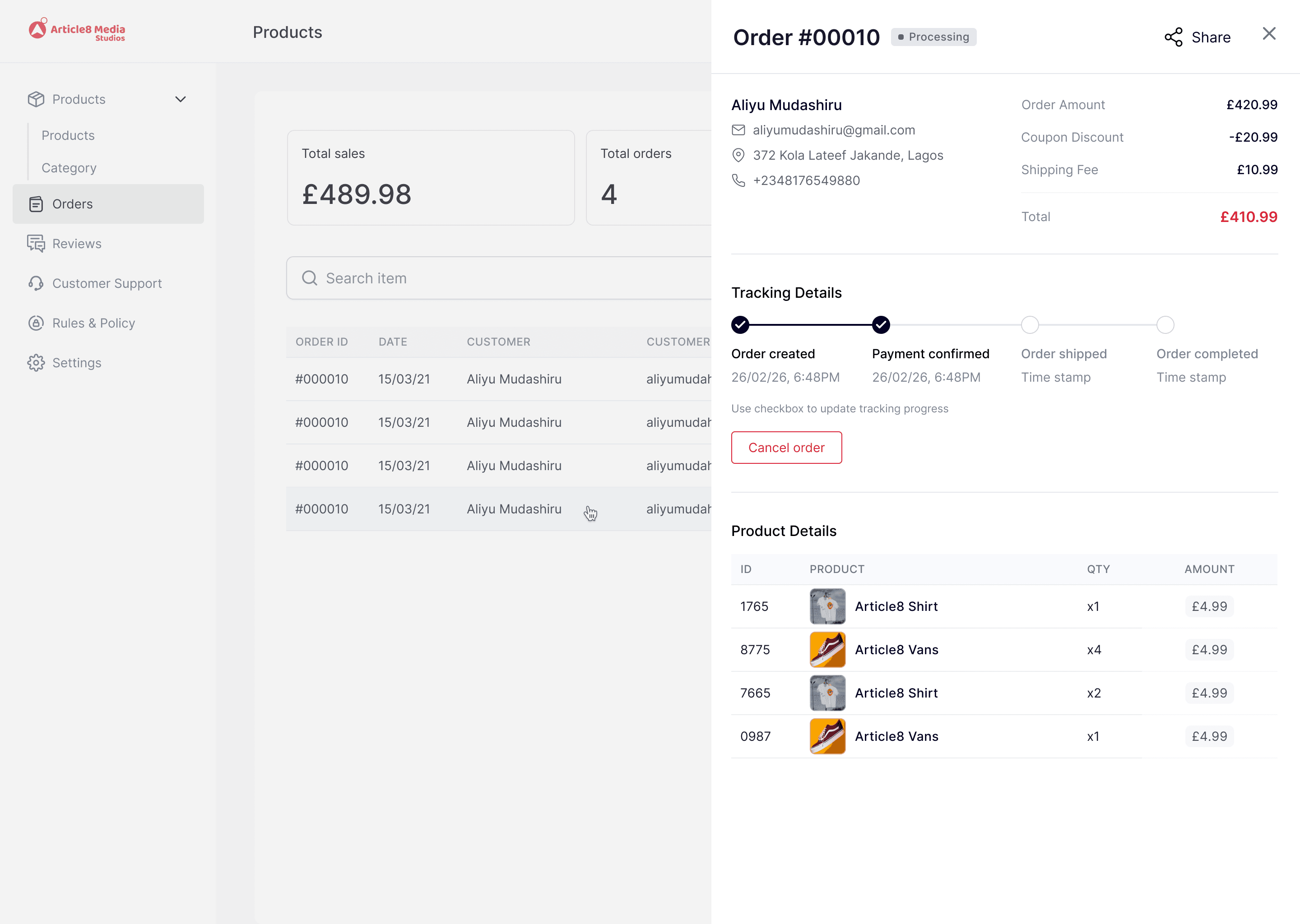Click the Orders clipboard icon in sidebar
The width and height of the screenshot is (1300, 924).
pyautogui.click(x=36, y=203)
